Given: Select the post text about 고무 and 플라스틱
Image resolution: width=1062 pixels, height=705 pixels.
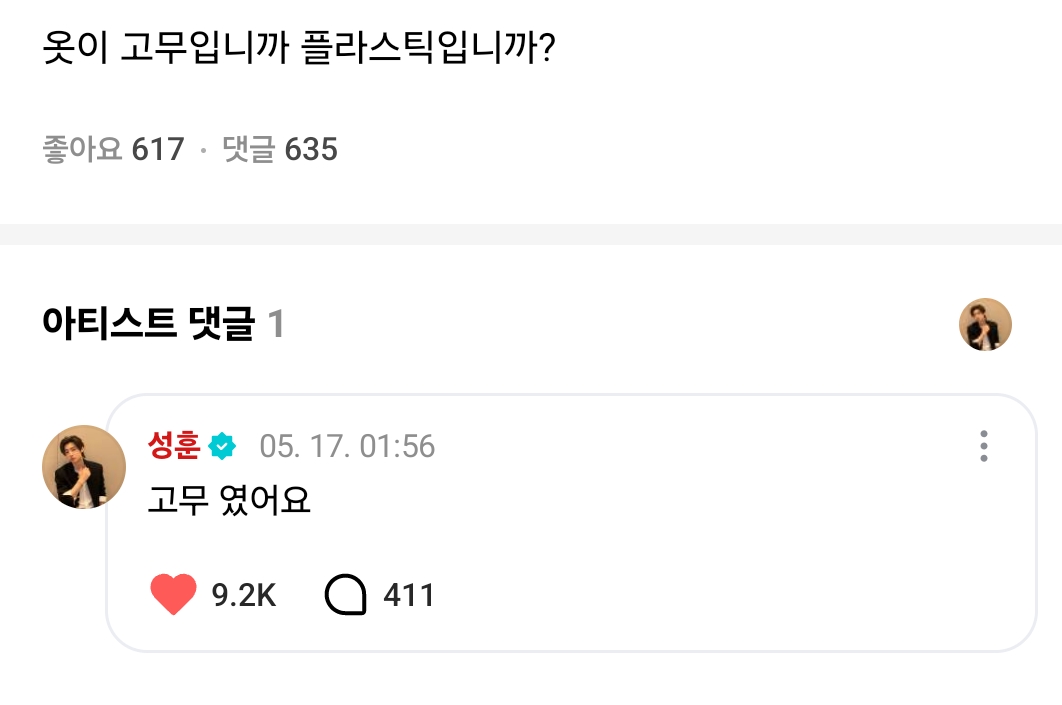Looking at the screenshot, I should pos(298,49).
